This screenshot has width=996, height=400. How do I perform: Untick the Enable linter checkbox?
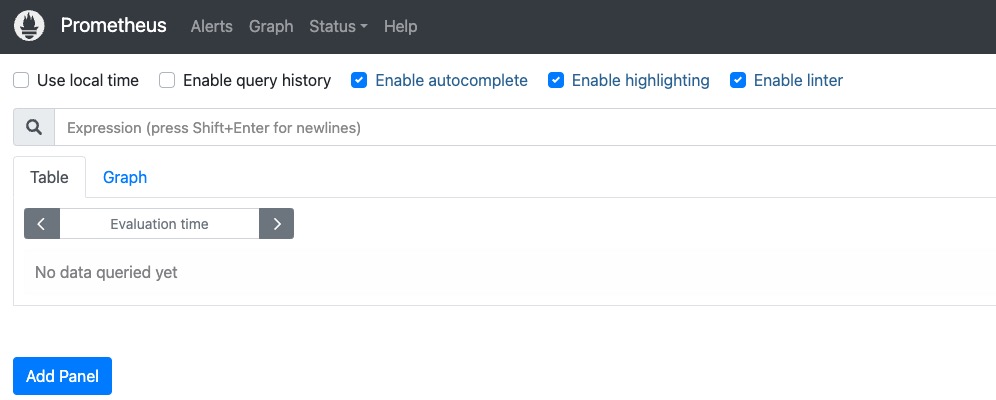coord(737,81)
